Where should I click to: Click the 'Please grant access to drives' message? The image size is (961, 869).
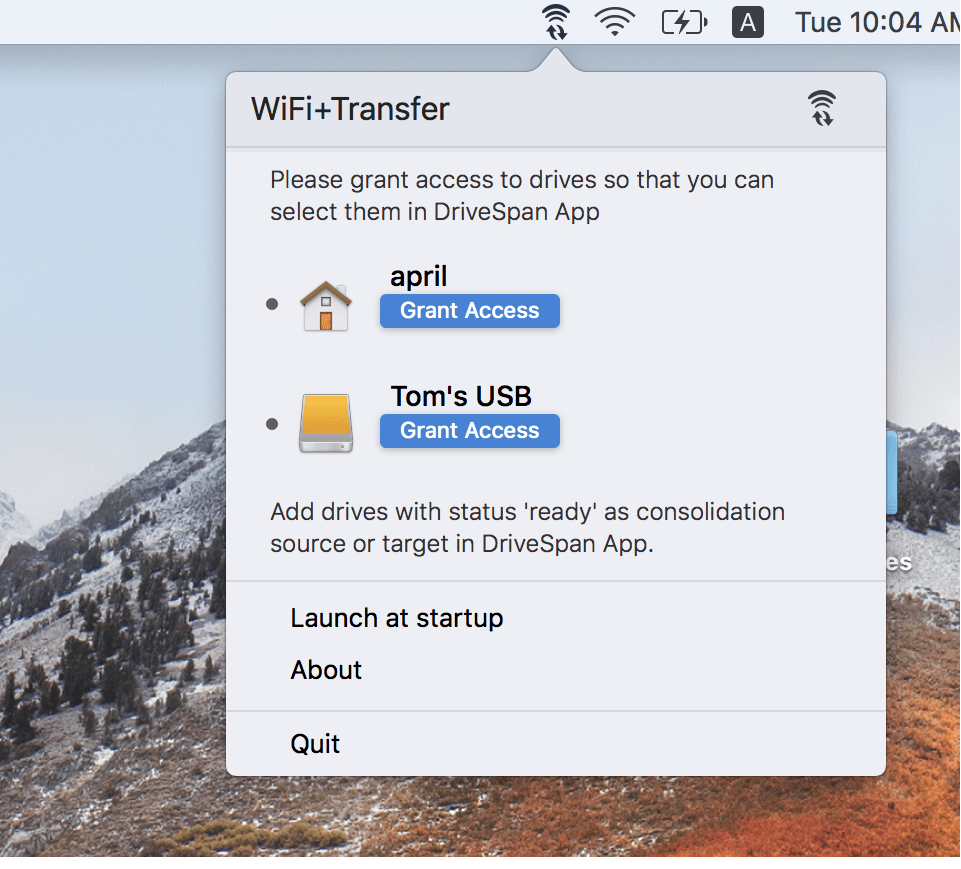522,195
